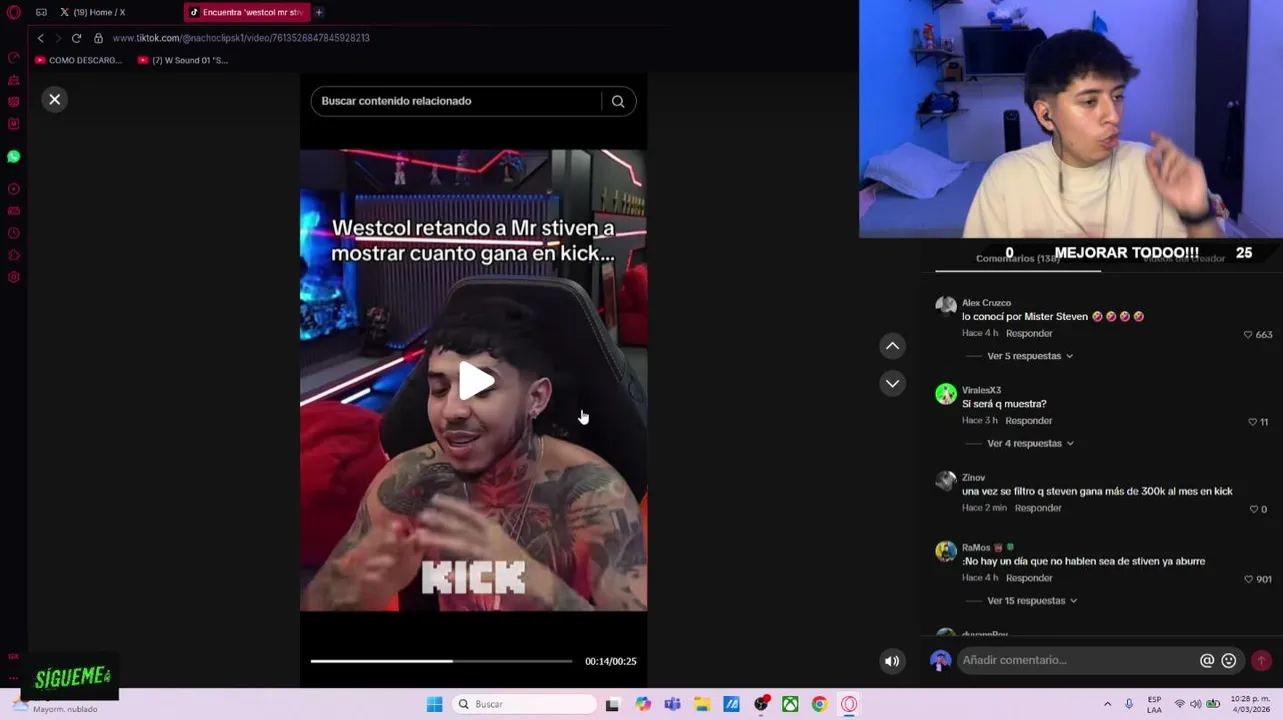The image size is (1283, 720).
Task: Open Alex Cruzco's profile name
Action: (986, 303)
